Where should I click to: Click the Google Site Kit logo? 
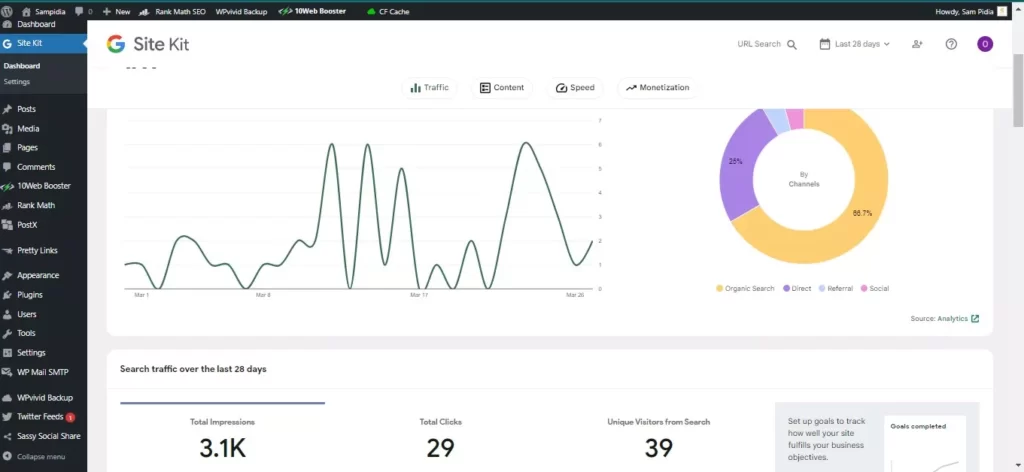[x=148, y=44]
